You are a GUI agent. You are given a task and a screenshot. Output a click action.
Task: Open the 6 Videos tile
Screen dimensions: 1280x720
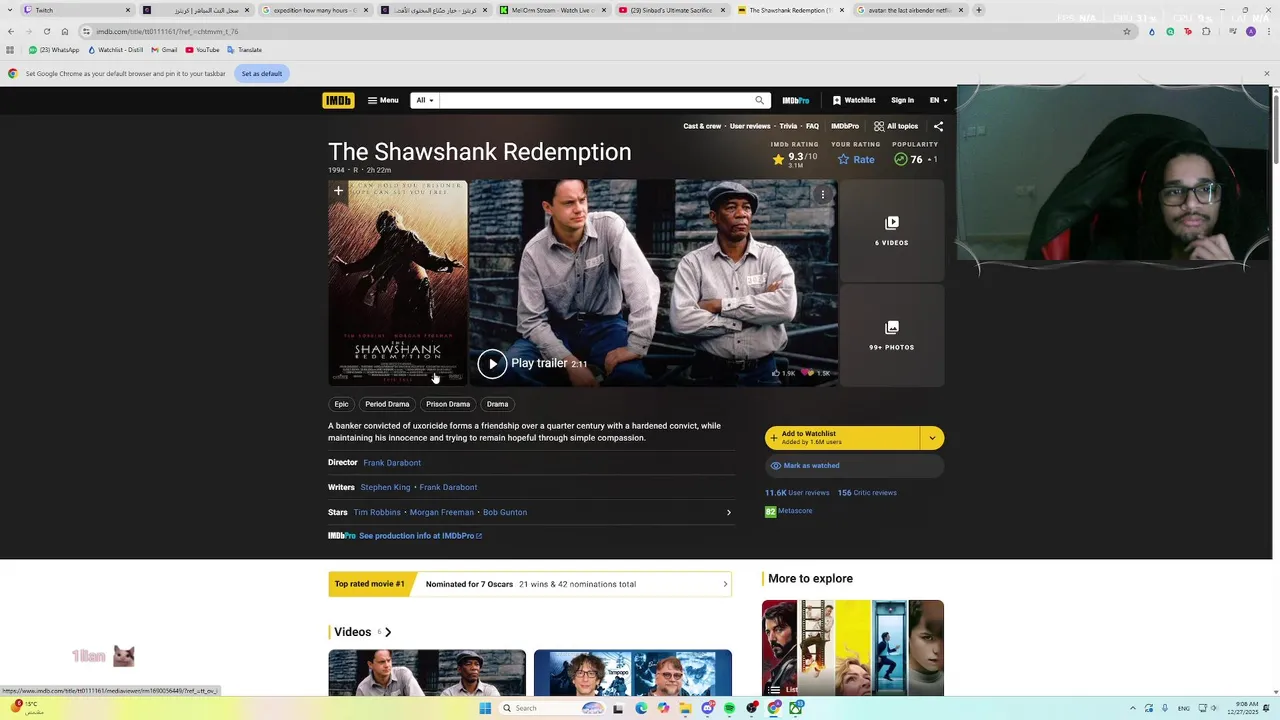pos(891,230)
